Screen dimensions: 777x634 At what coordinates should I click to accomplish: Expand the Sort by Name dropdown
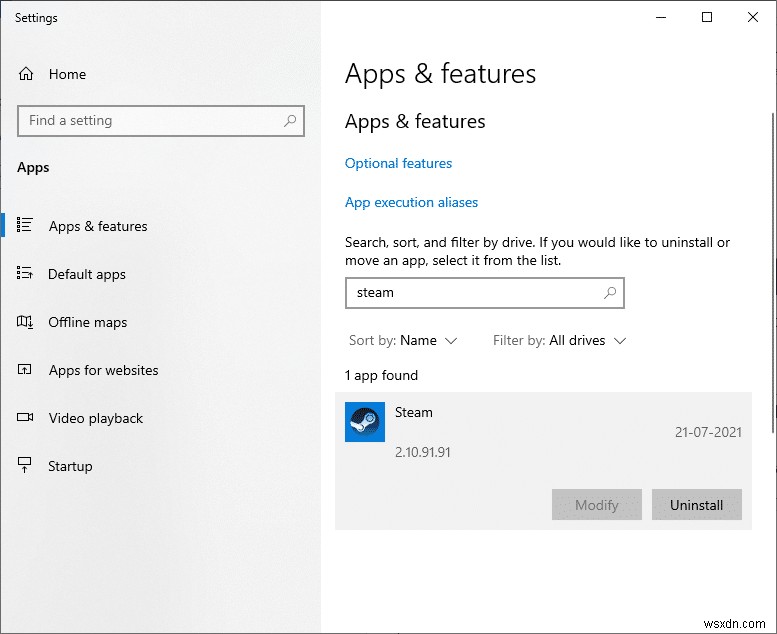(x=403, y=341)
